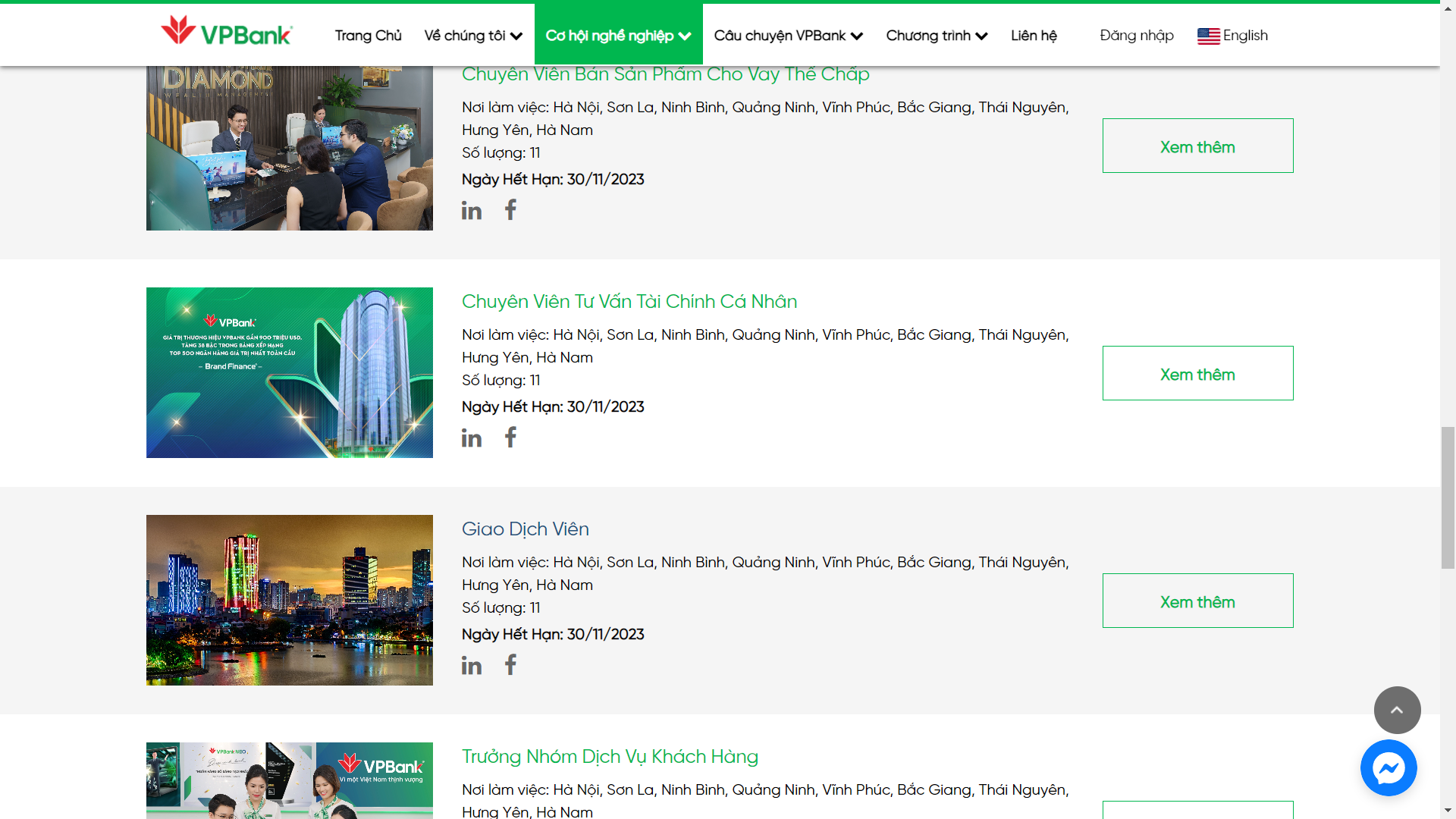Share Giao Dịch Viên job on Facebook
The image size is (1456, 819).
[x=511, y=665]
